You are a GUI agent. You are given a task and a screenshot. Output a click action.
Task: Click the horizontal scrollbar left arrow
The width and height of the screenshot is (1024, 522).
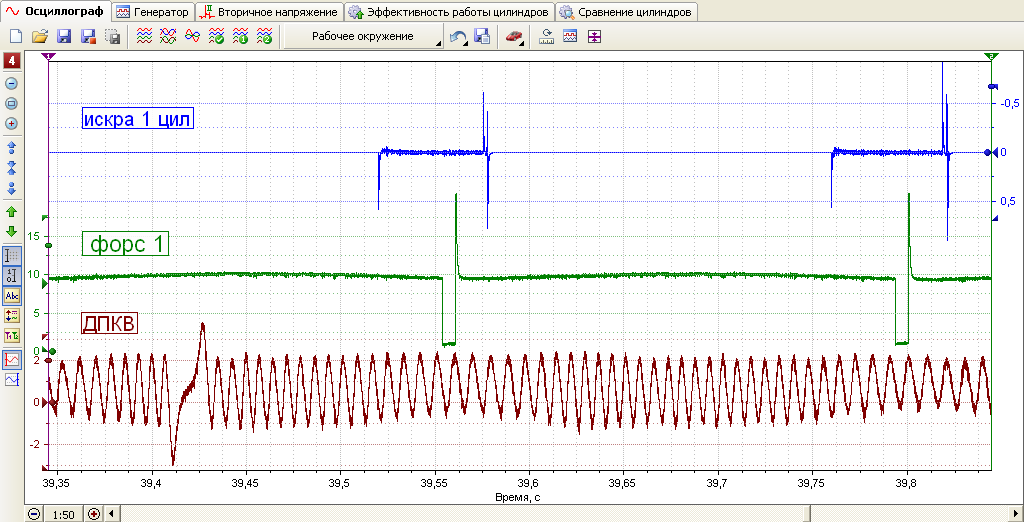pyautogui.click(x=110, y=514)
